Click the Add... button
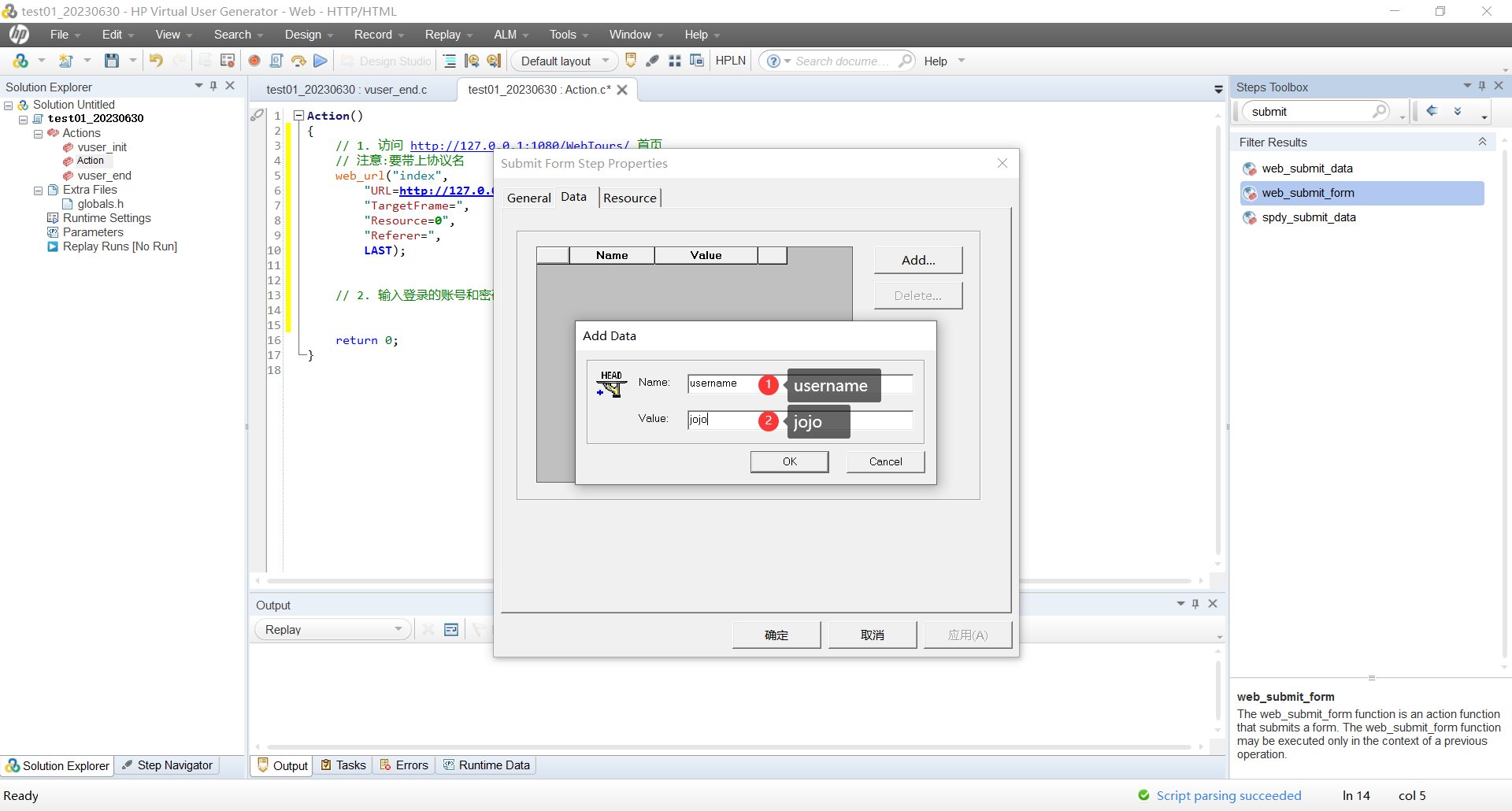 point(918,260)
